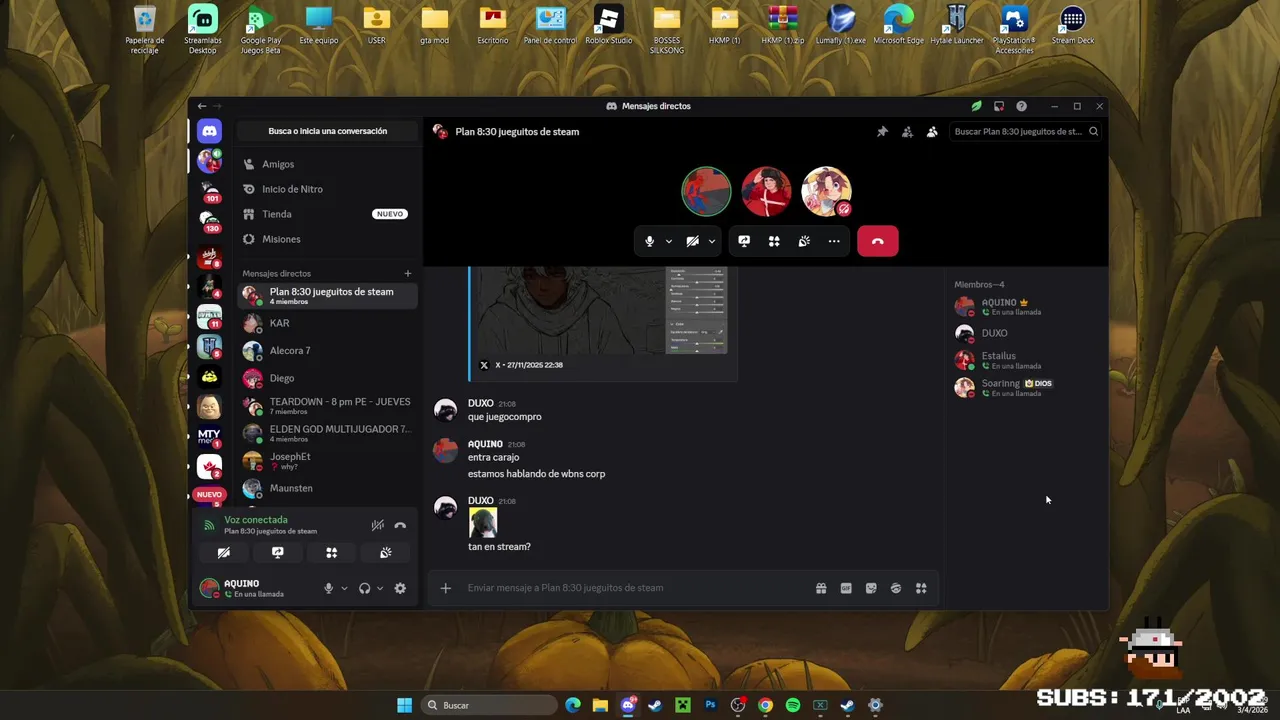Go back with title bar arrow

(202, 106)
